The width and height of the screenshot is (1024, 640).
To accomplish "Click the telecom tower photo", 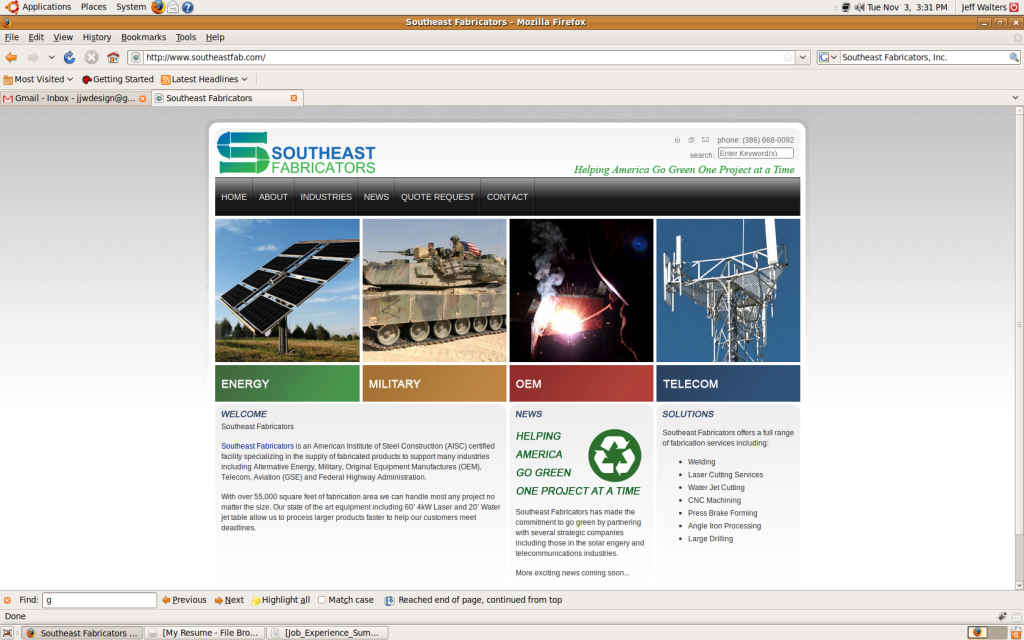I will (x=728, y=290).
